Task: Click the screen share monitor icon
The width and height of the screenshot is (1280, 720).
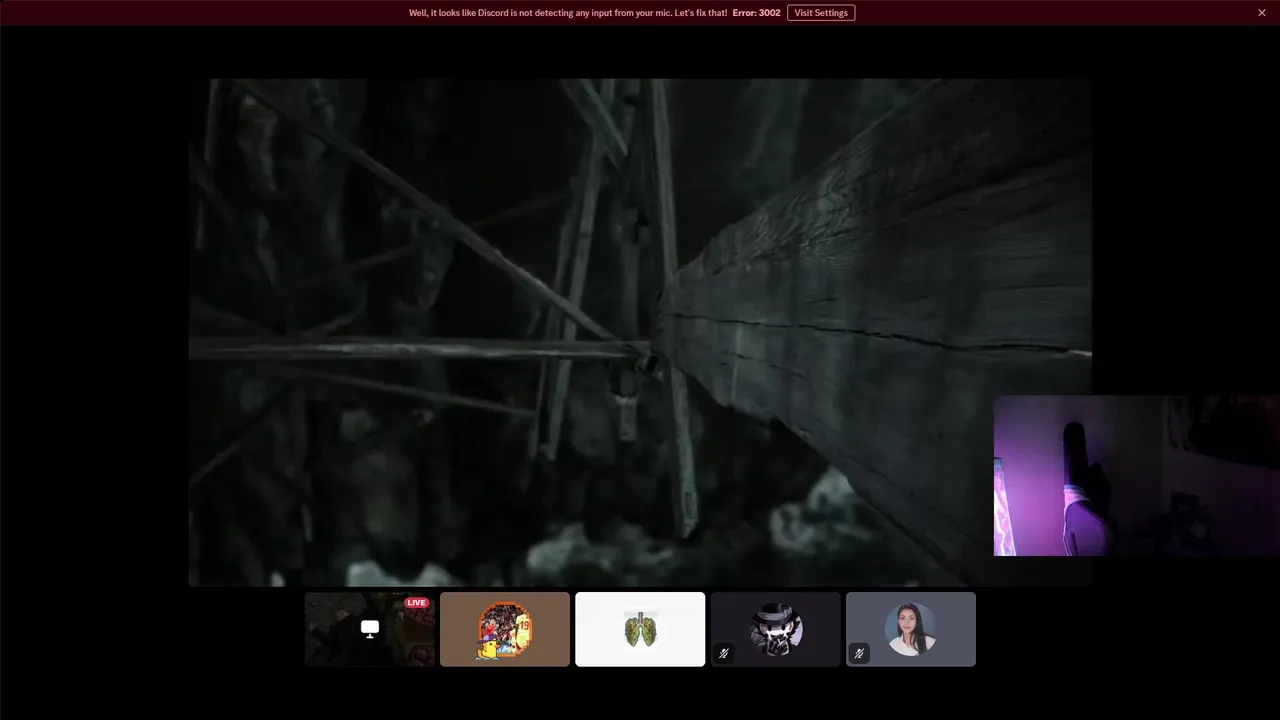Action: click(370, 629)
